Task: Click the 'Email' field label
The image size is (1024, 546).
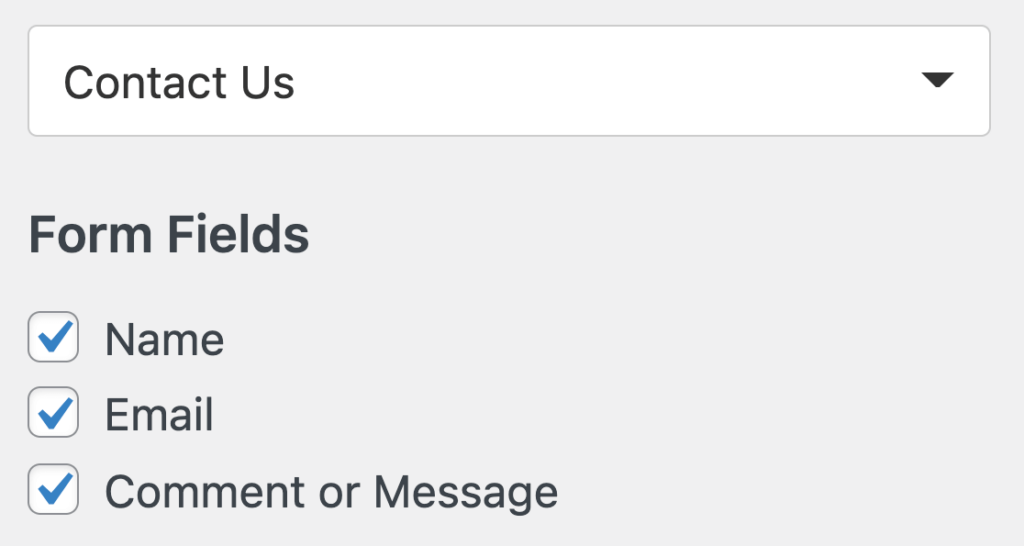Action: (159, 415)
